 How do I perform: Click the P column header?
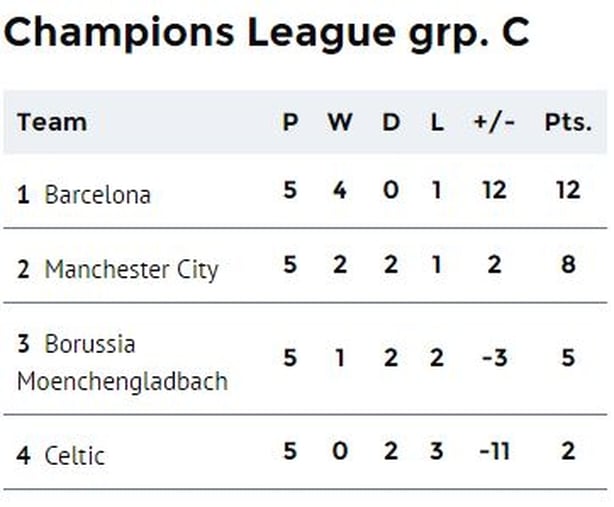coord(290,122)
